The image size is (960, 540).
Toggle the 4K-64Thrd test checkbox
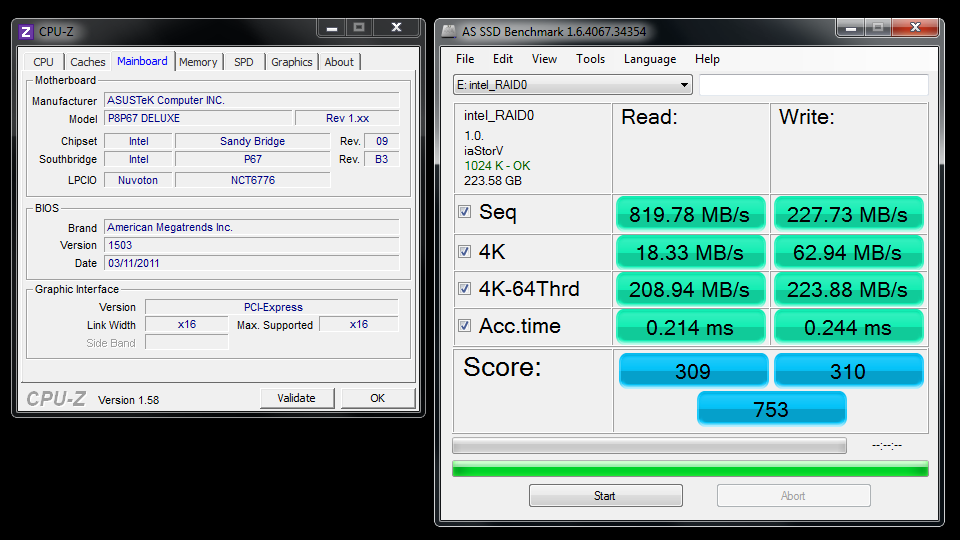tap(465, 288)
